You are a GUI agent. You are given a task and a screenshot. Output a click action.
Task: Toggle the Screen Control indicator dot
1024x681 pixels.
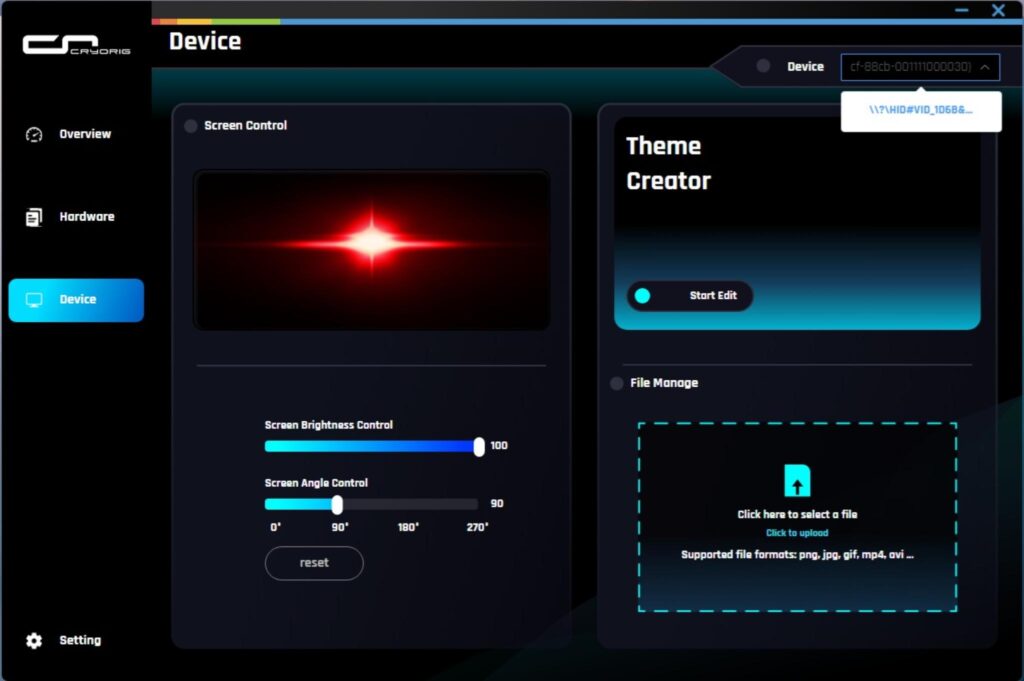(191, 126)
